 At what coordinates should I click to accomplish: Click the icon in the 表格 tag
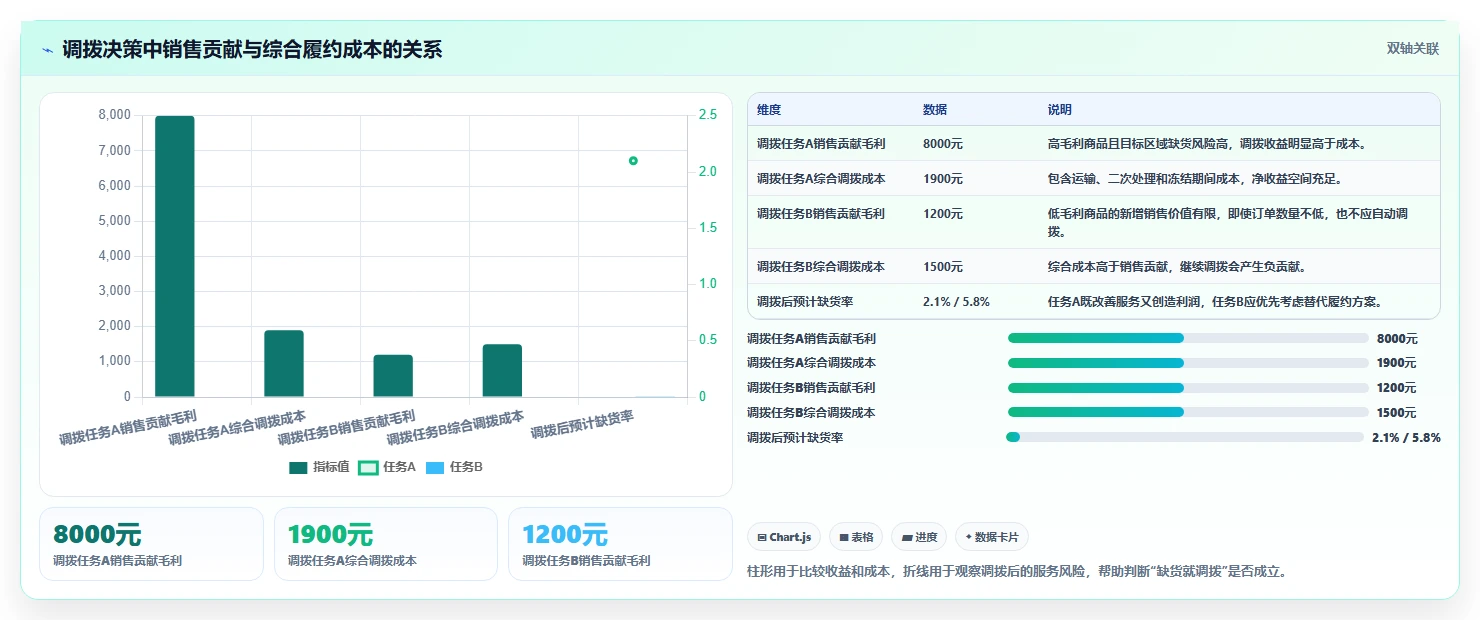coord(844,538)
